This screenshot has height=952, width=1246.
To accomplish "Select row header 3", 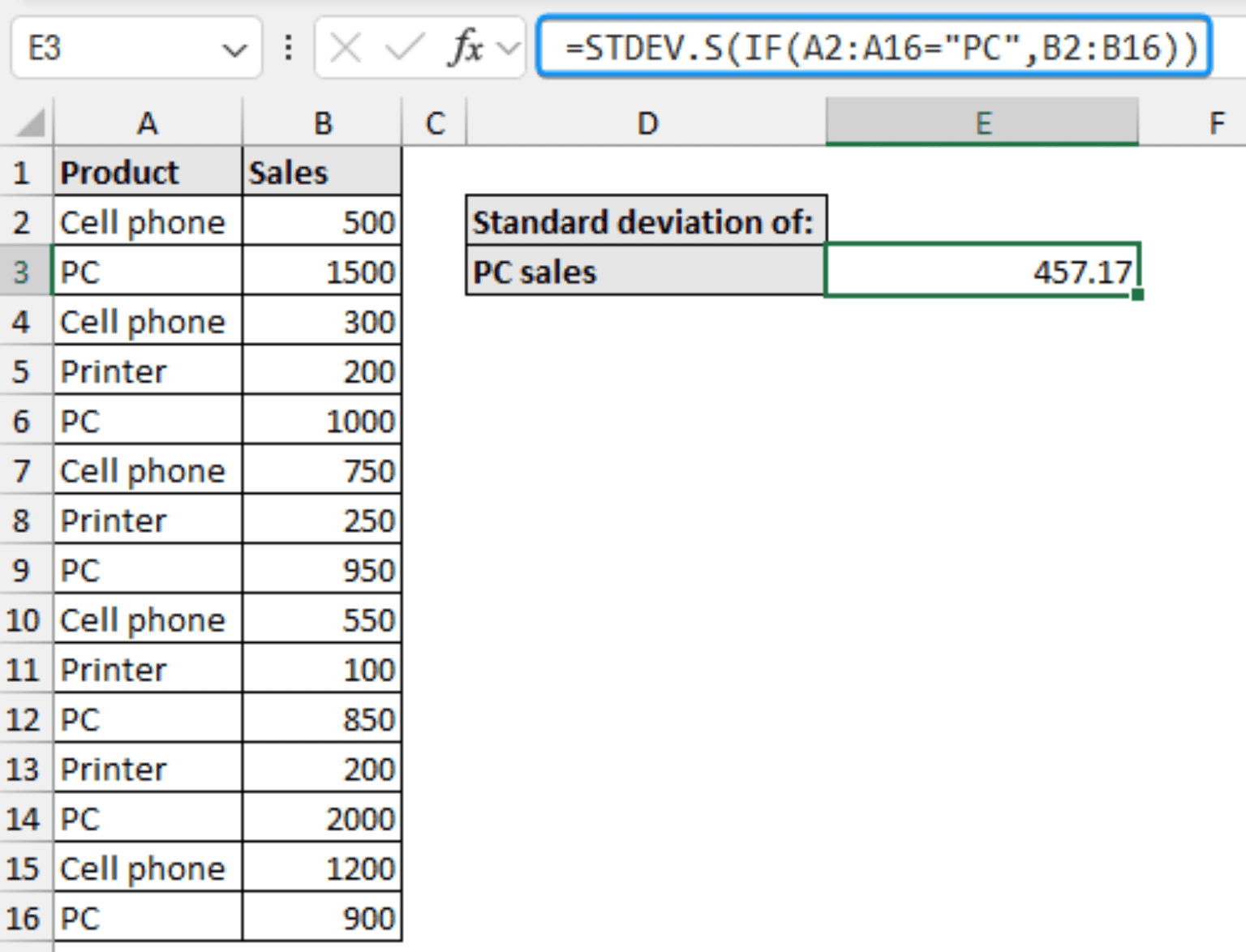I will point(24,272).
